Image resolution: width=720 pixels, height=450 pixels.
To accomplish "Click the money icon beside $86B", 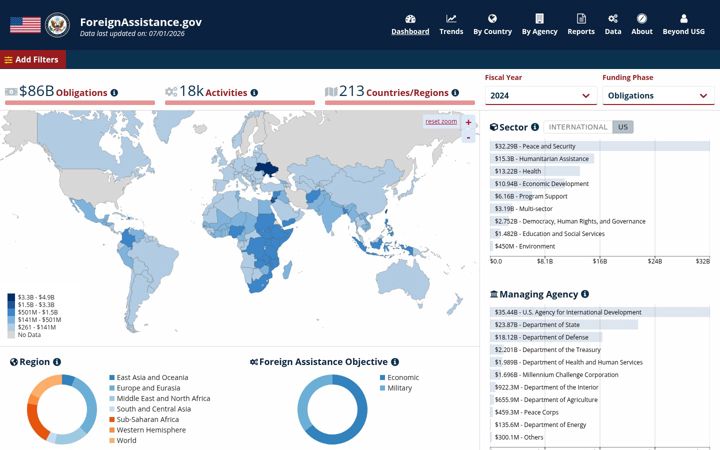I will (11, 92).
